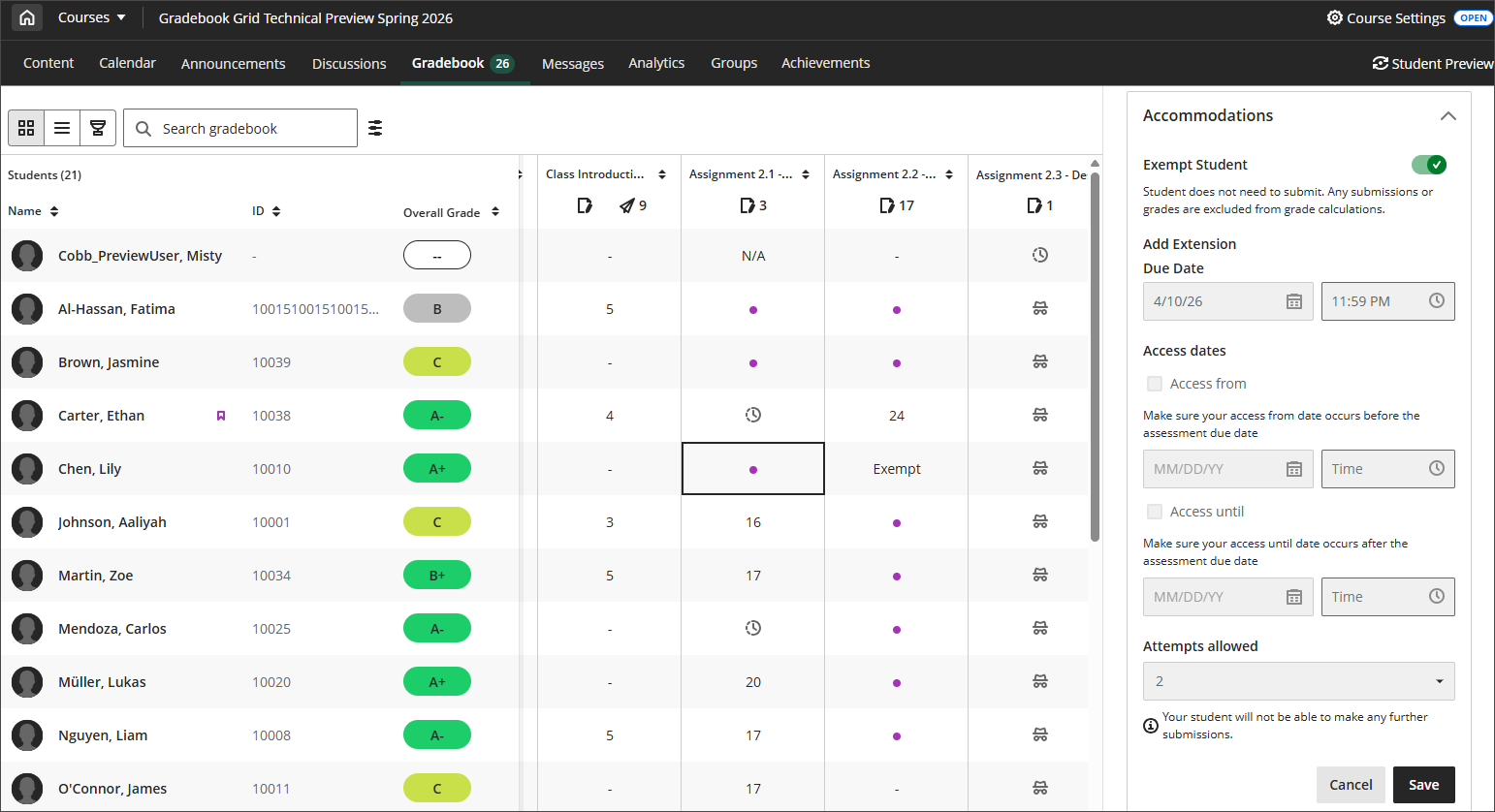Check the Access from checkbox
Image resolution: width=1495 pixels, height=812 pixels.
[1155, 384]
